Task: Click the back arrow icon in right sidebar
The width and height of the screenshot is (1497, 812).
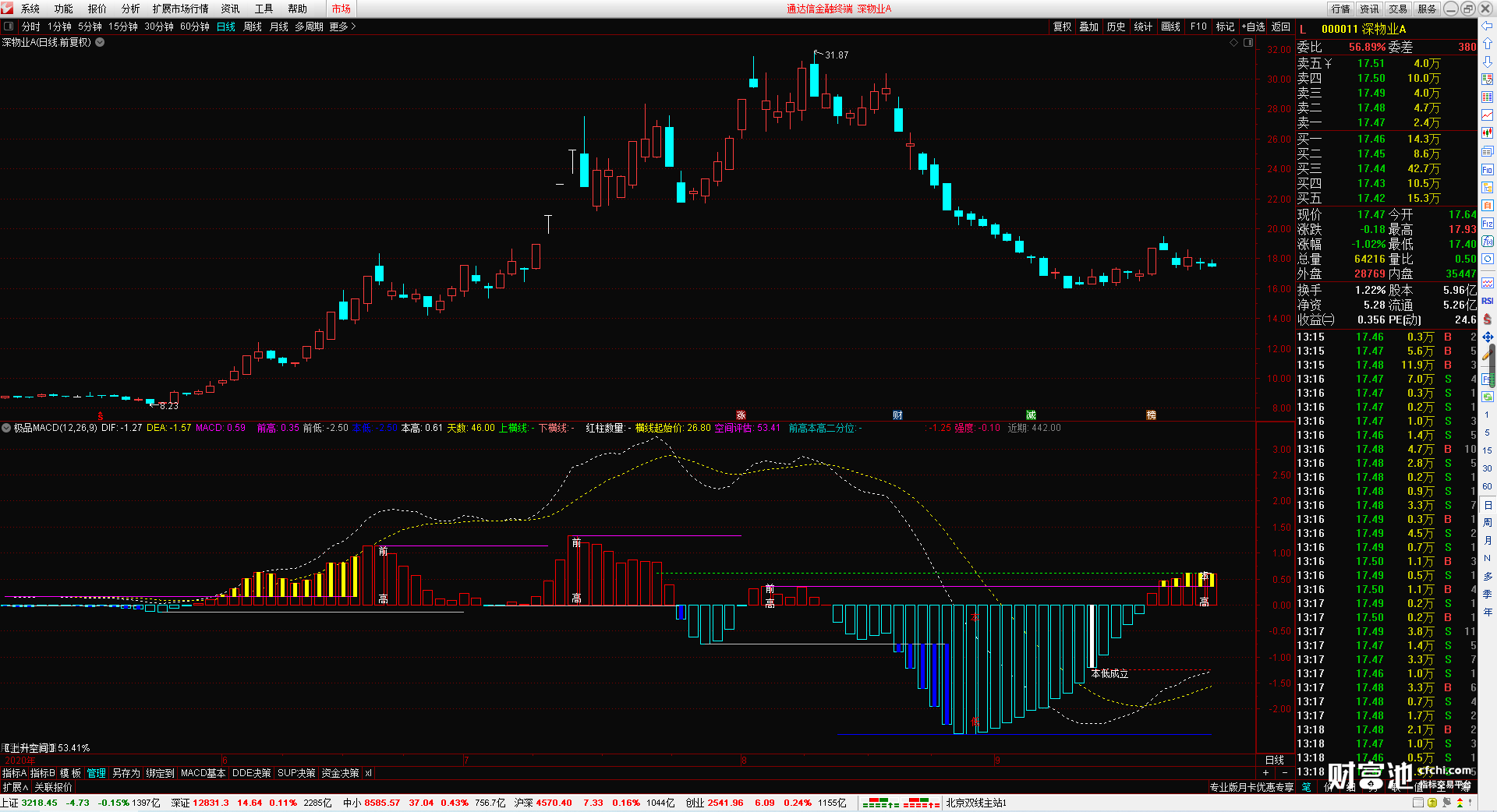Action: pos(1488,26)
